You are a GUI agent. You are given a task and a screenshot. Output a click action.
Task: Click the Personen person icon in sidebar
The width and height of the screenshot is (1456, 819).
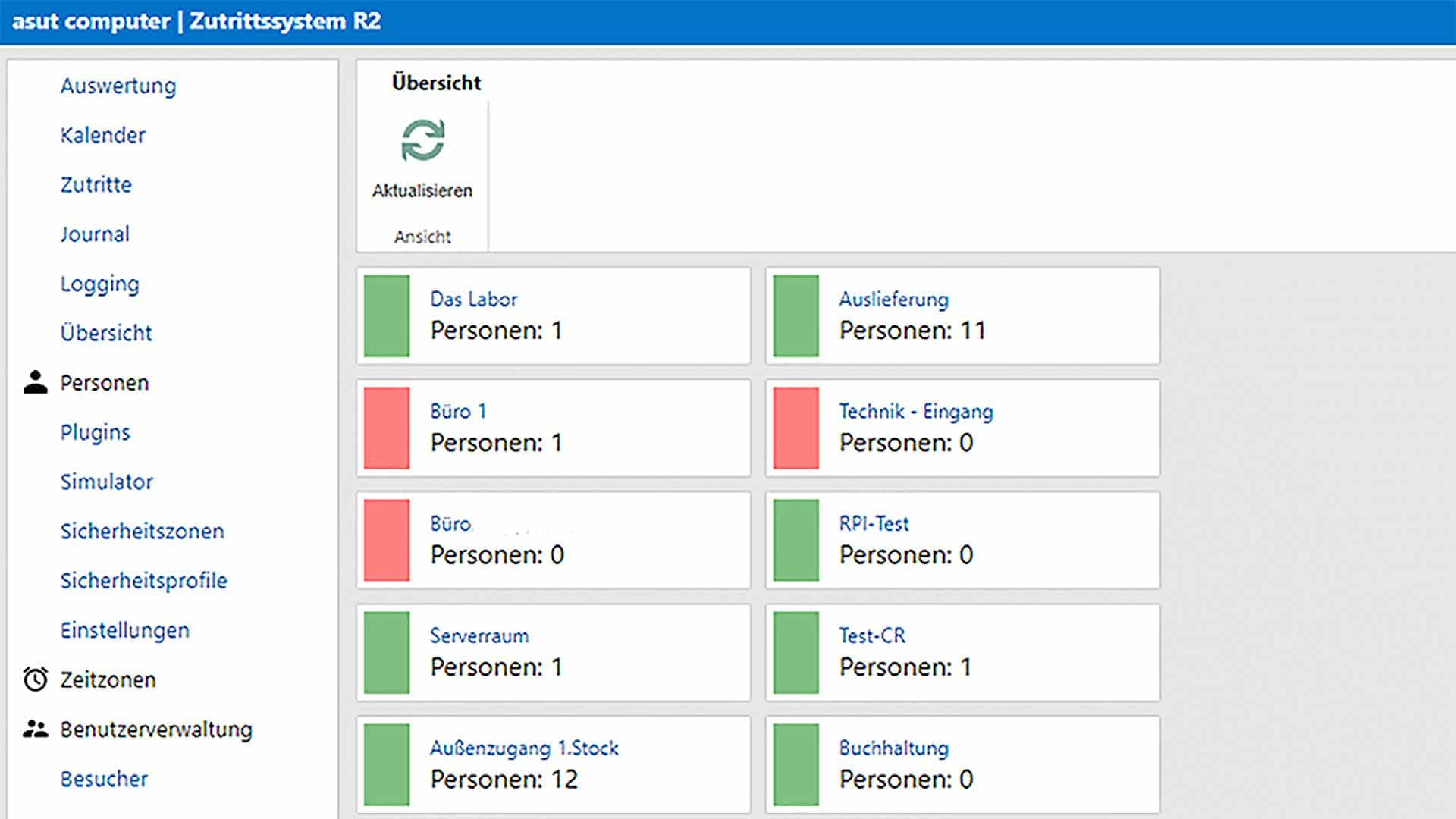pos(36,382)
